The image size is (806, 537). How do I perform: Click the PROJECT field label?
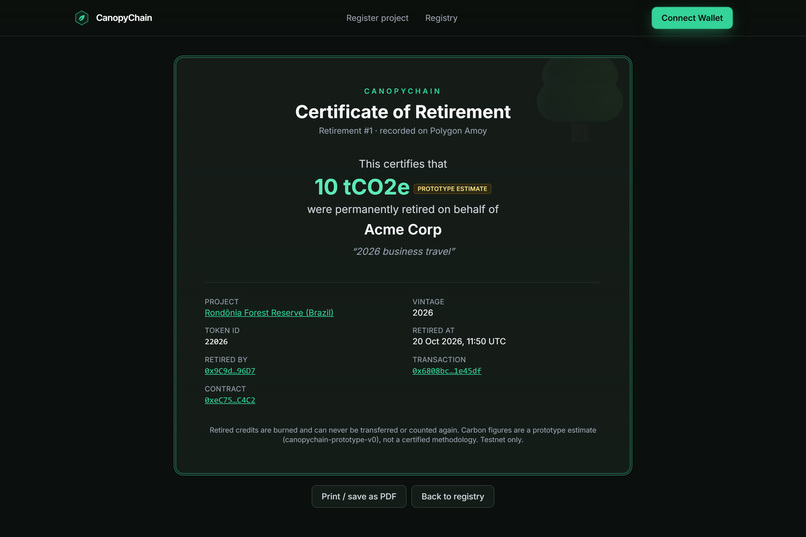(x=222, y=302)
